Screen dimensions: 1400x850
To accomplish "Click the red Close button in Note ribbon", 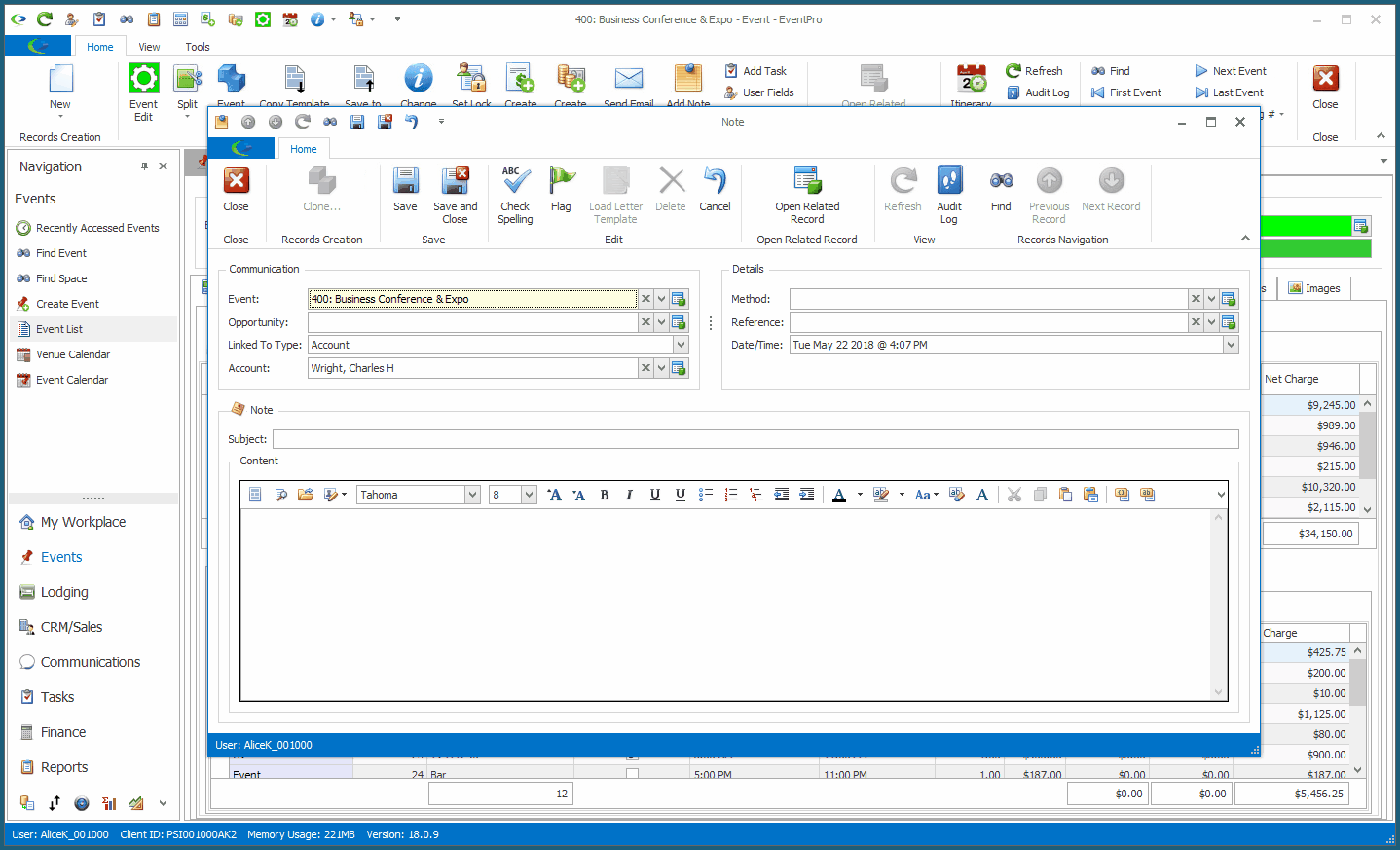I will pyautogui.click(x=236, y=190).
